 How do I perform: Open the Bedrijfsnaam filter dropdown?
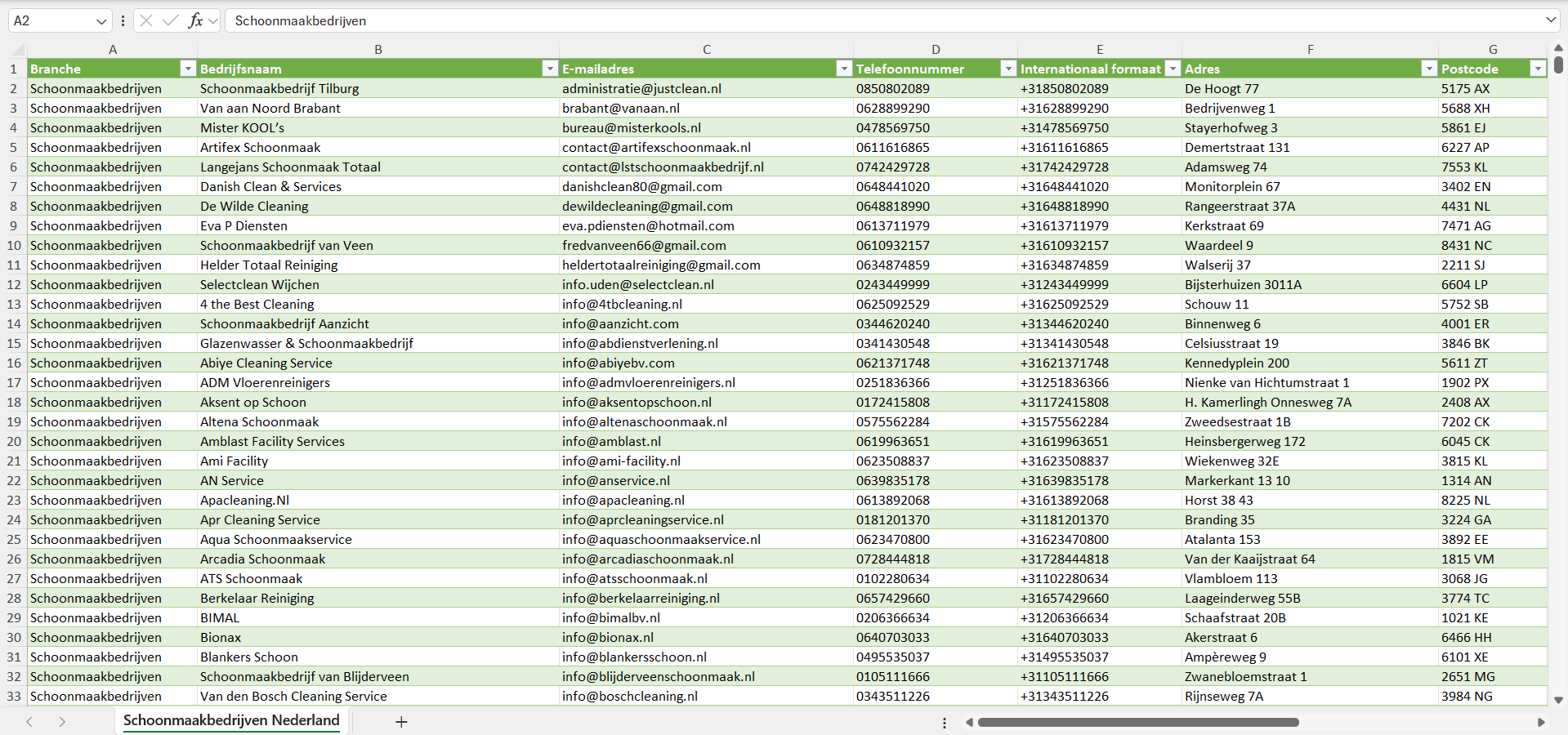(x=550, y=69)
